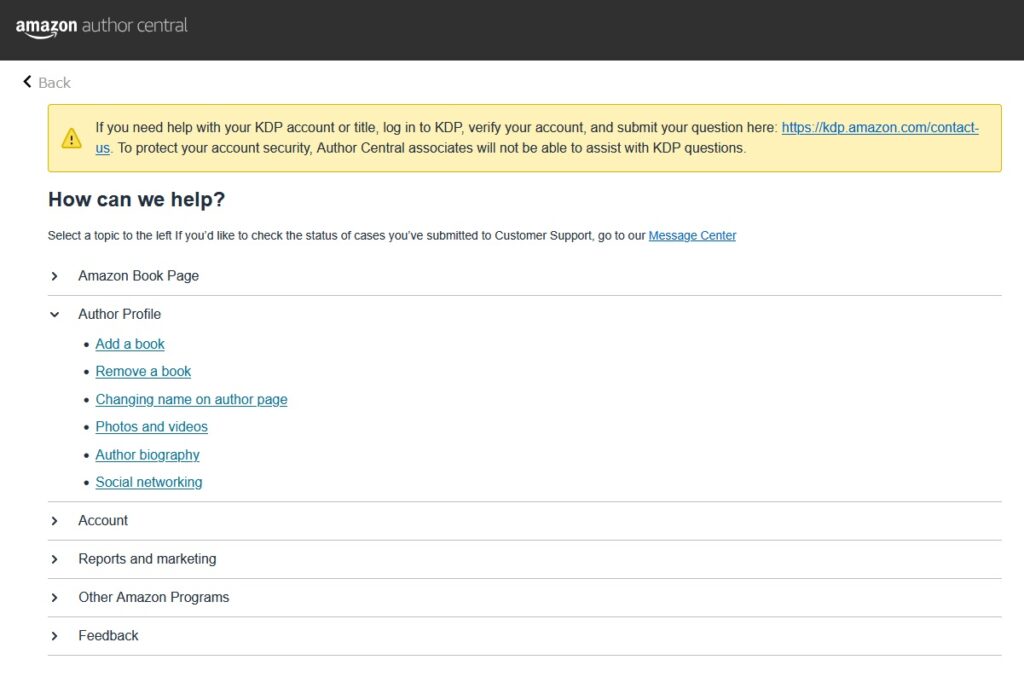The width and height of the screenshot is (1024, 677).
Task: Select the Account topic
Action: (x=103, y=520)
